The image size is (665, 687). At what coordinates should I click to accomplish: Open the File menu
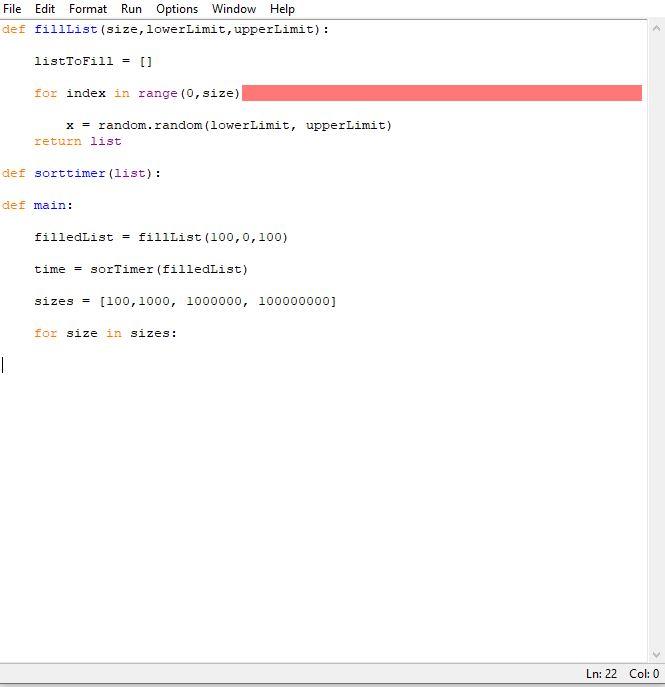tap(12, 9)
